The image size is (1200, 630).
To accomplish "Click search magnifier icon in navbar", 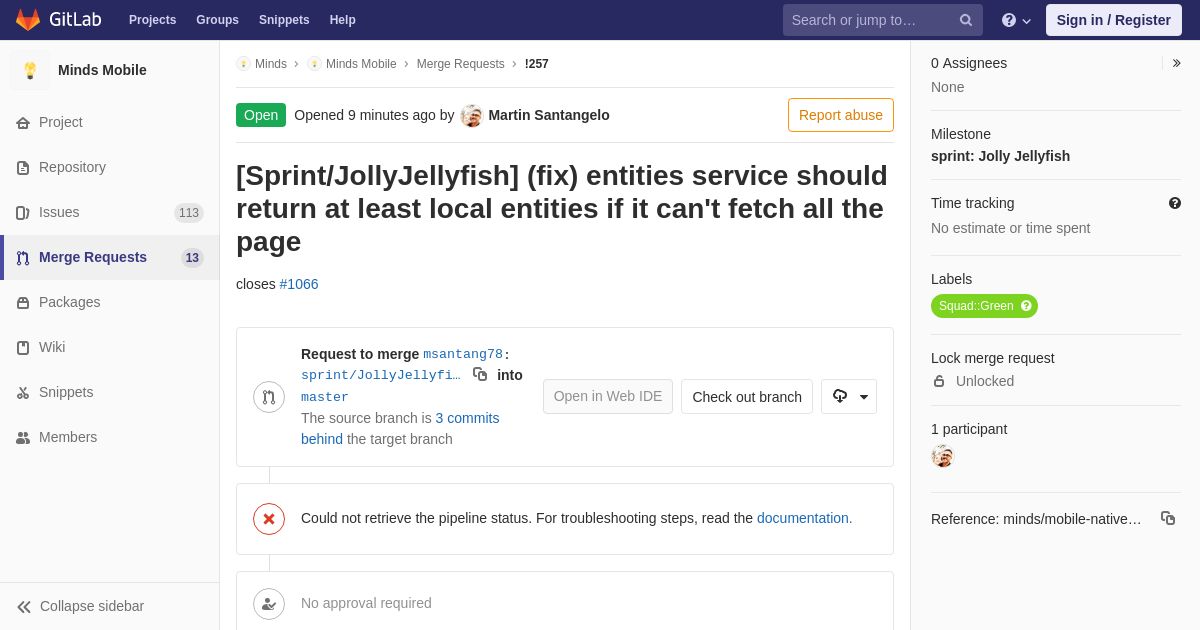I will pos(966,20).
